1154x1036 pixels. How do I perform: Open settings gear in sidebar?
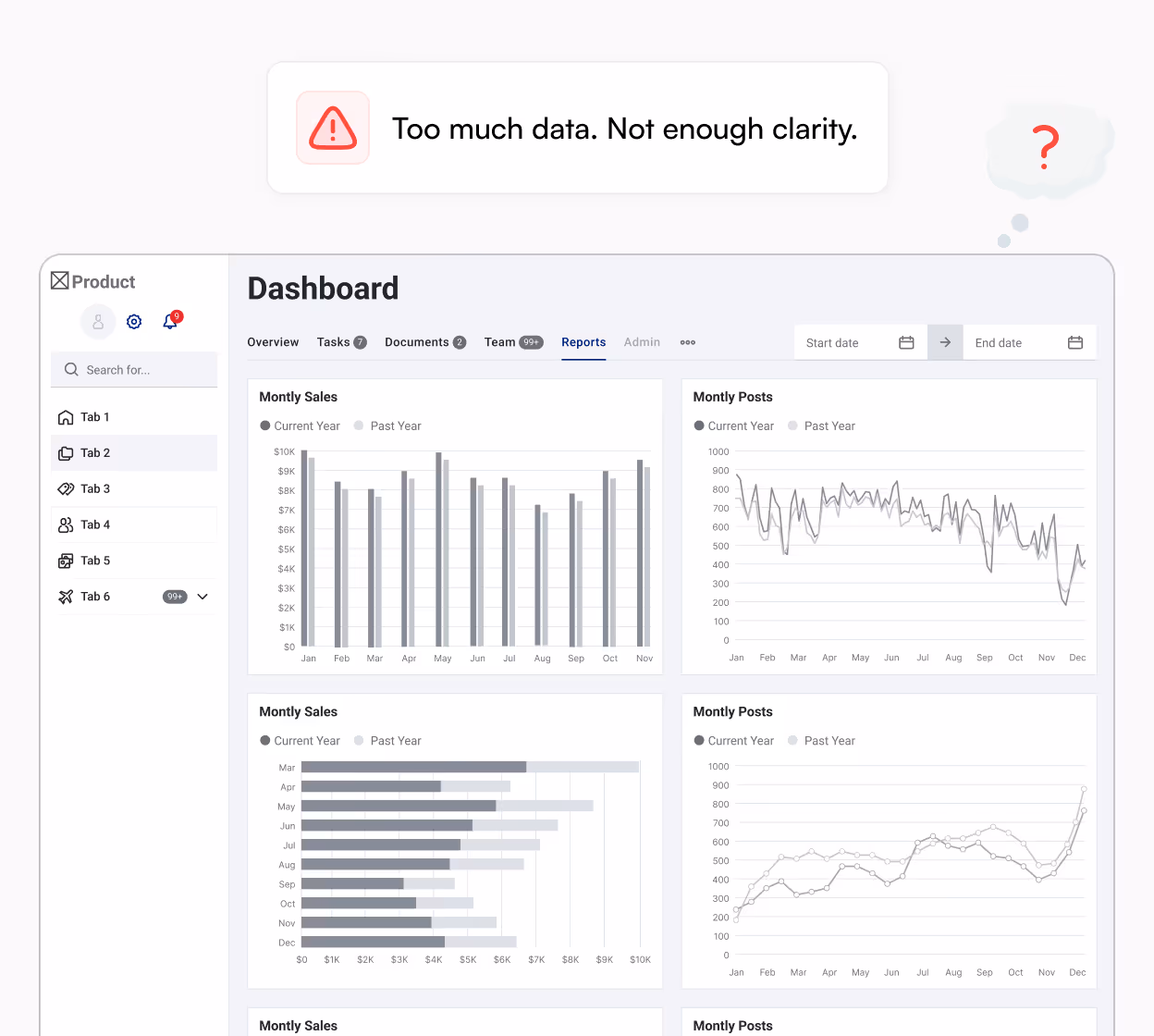(x=134, y=322)
